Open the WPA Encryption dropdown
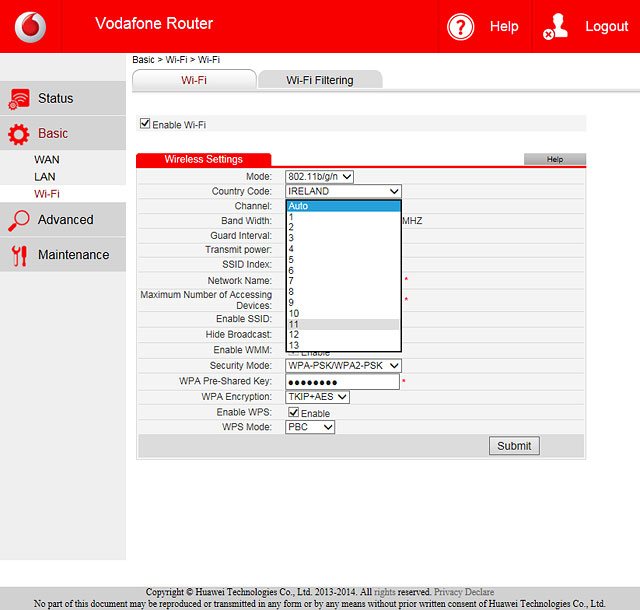The image size is (640, 610). (317, 397)
